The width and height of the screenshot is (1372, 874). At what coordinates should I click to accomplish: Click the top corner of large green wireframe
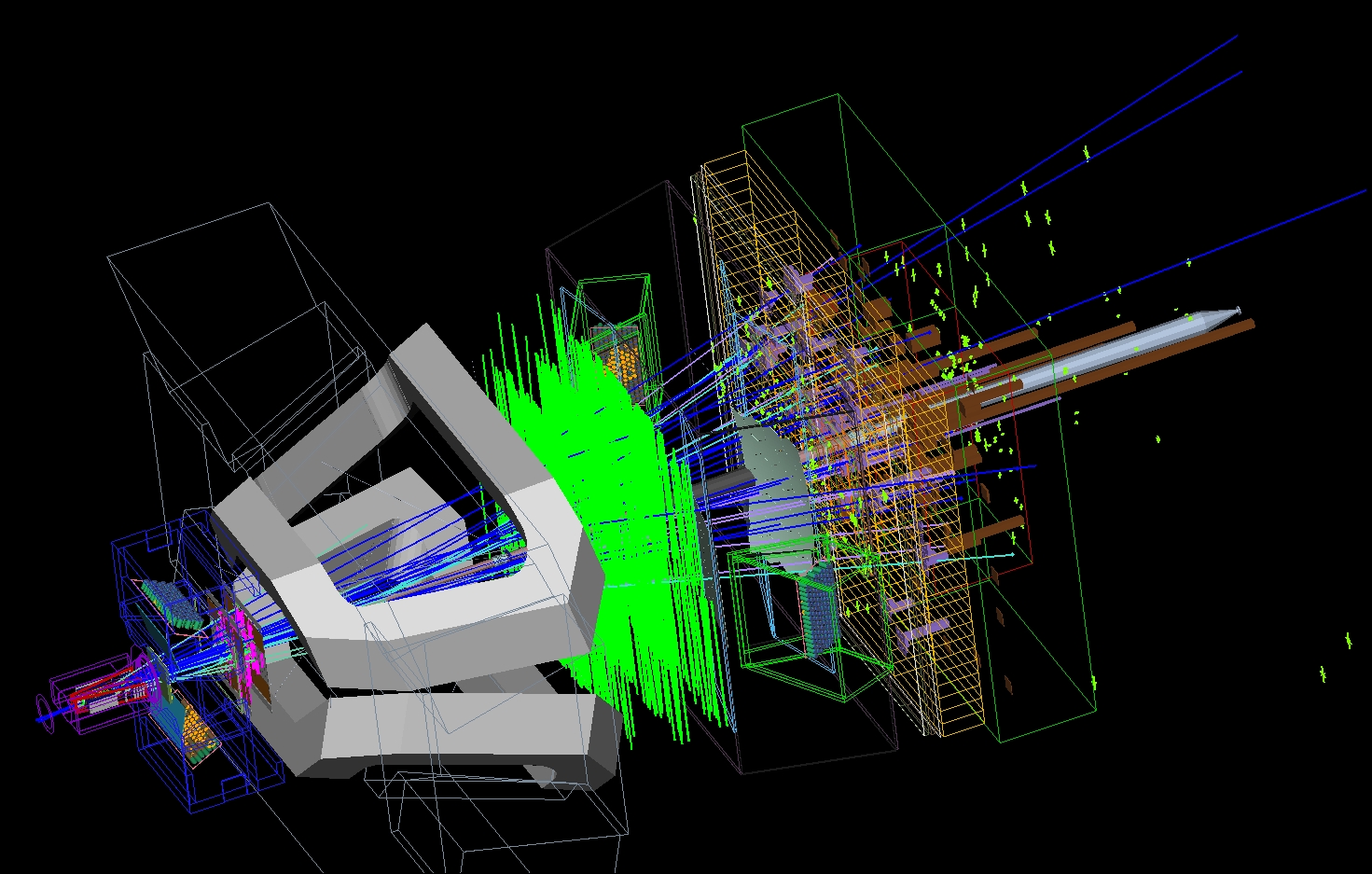coord(838,95)
